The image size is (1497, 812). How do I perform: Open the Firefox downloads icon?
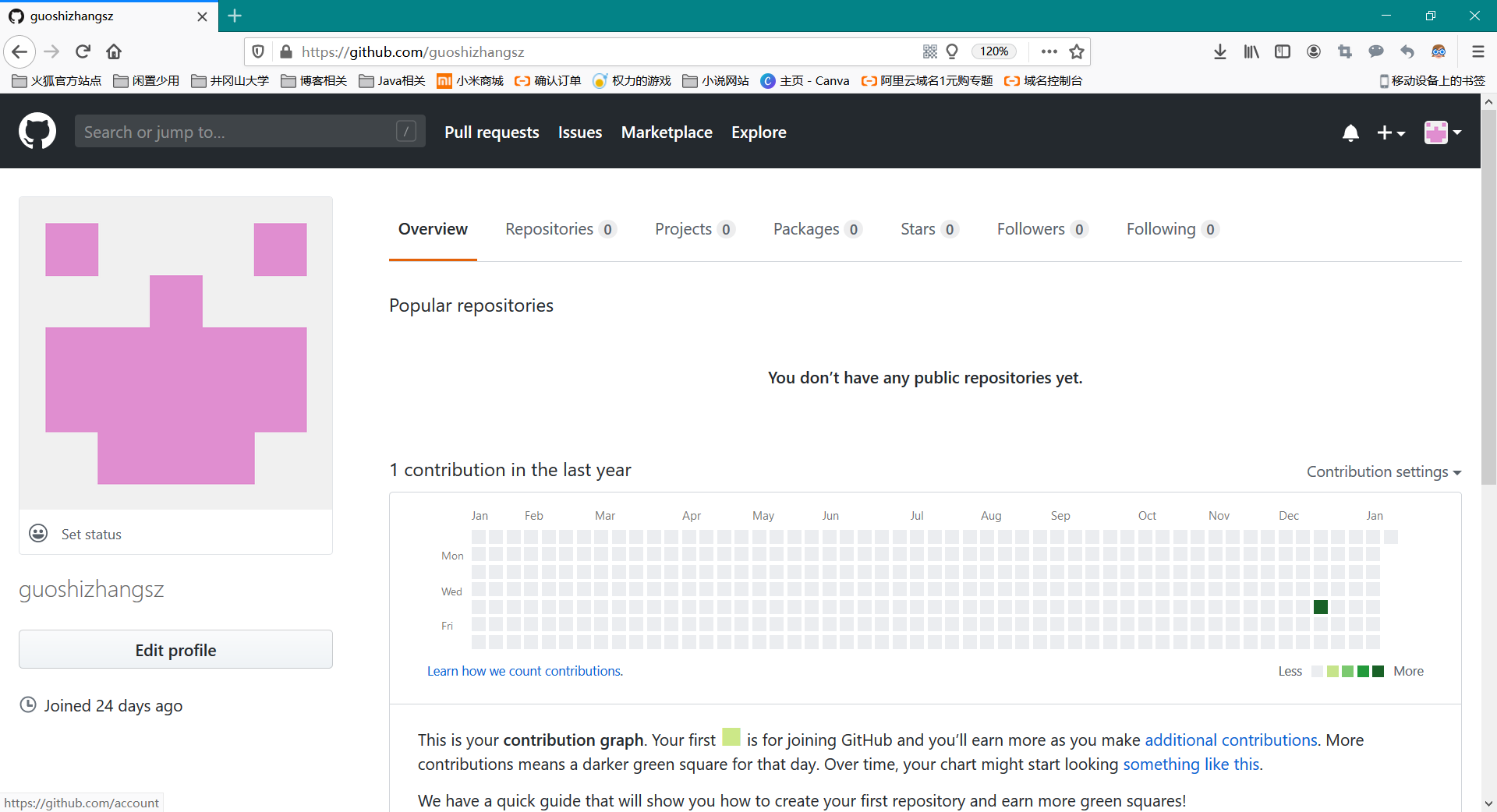click(x=1220, y=51)
